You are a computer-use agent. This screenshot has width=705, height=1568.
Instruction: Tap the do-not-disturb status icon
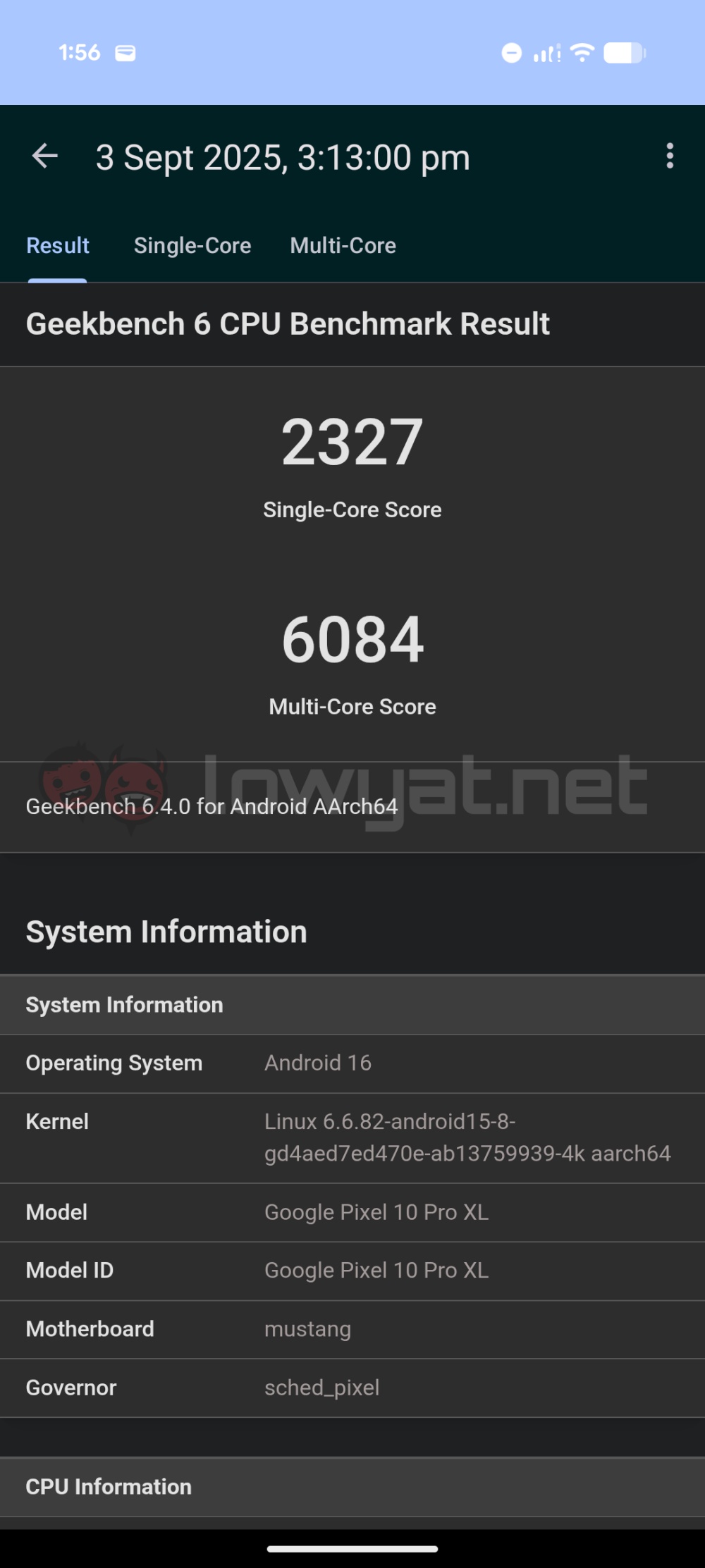point(512,53)
